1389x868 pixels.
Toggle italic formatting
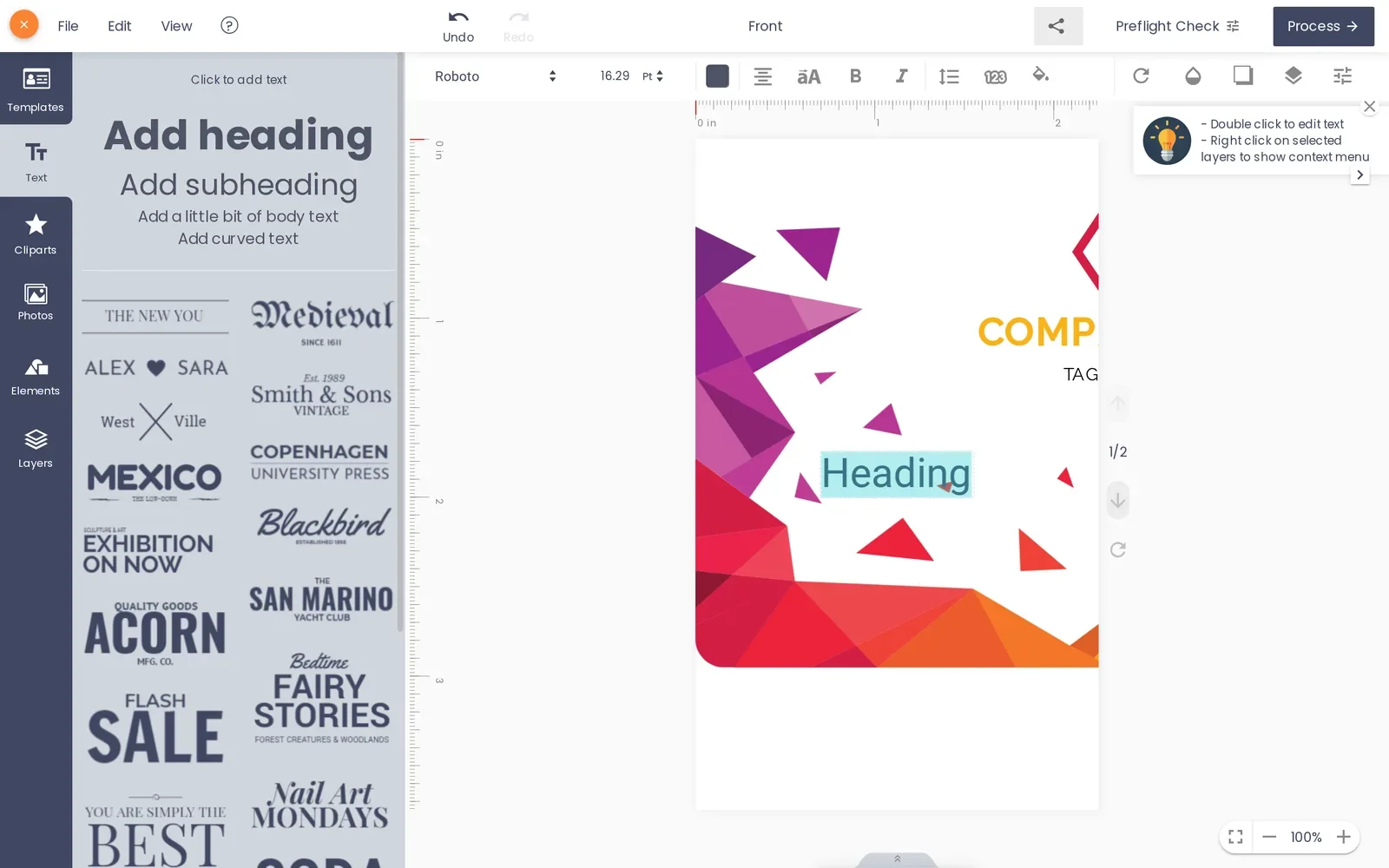(901, 76)
